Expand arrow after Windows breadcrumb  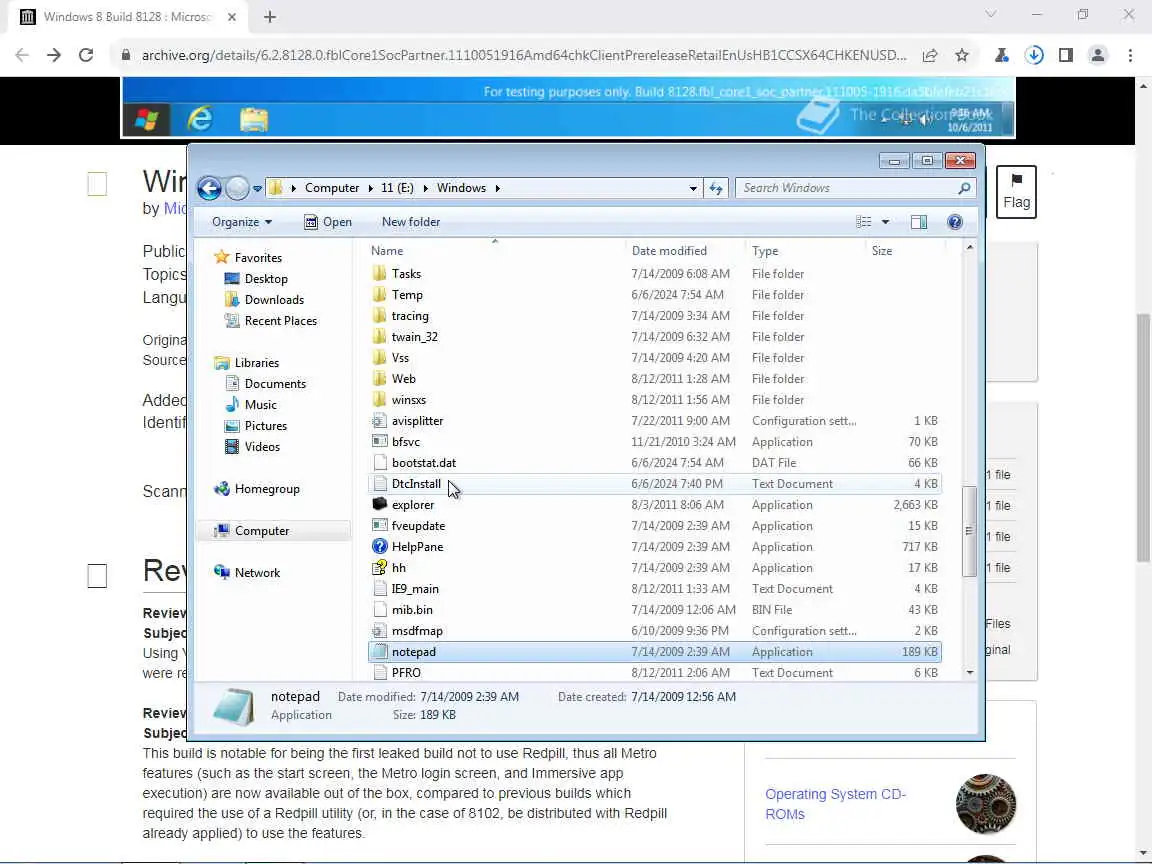497,188
